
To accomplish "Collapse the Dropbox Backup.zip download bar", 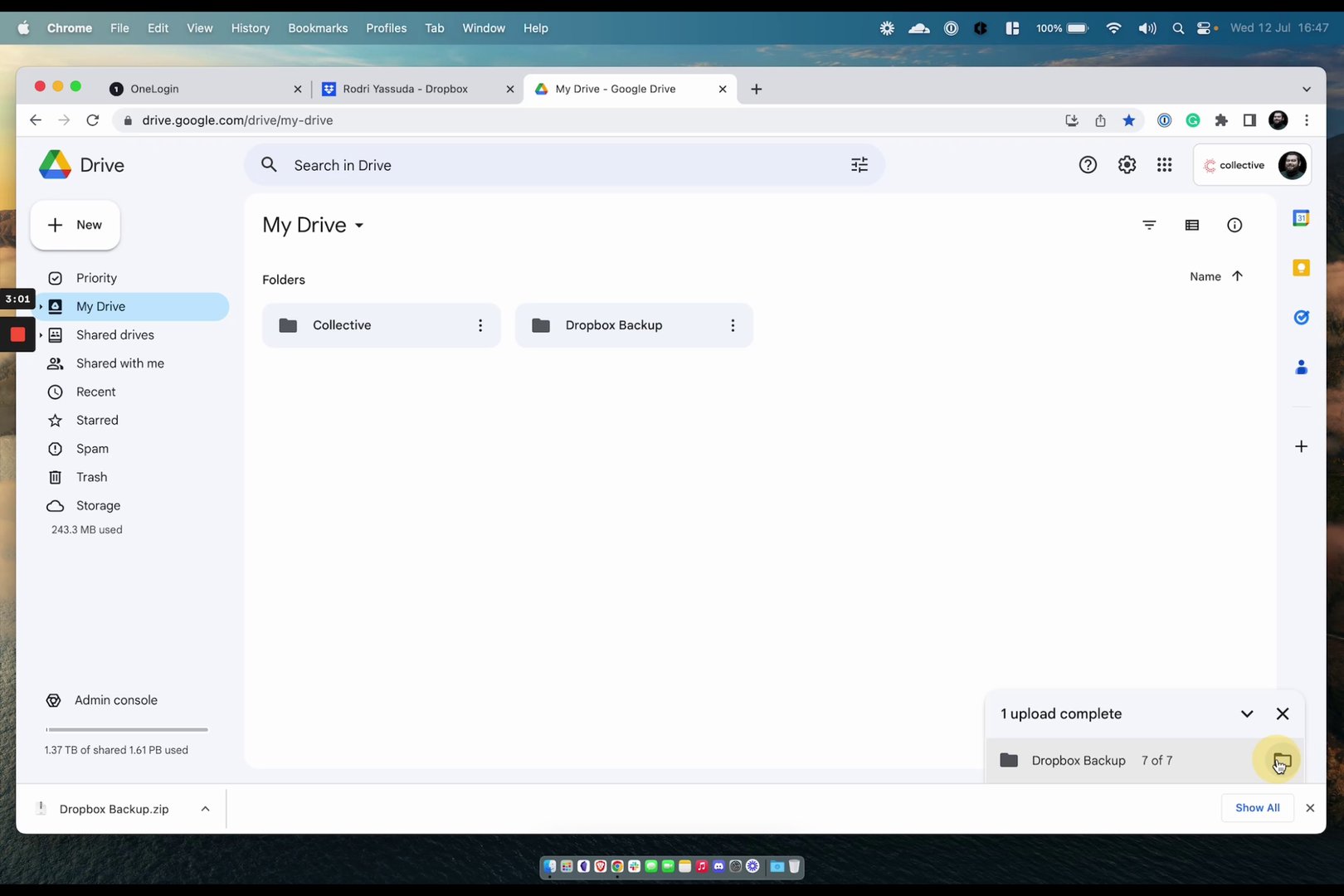I will point(205,808).
